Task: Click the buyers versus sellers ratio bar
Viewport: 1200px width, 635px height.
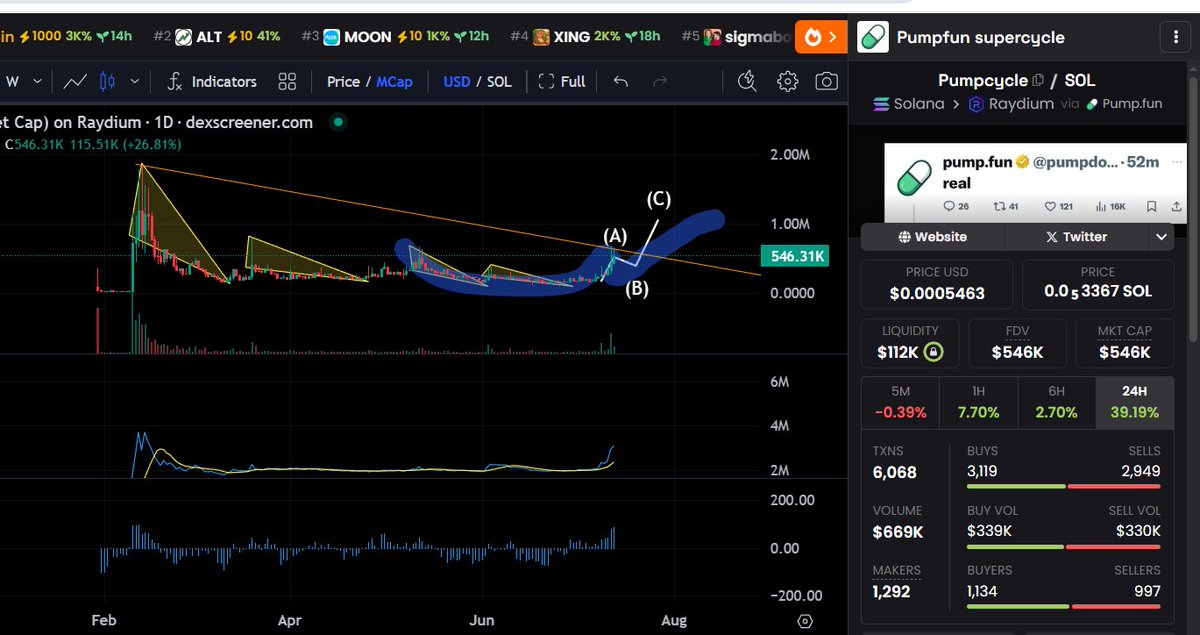Action: coord(1064,607)
